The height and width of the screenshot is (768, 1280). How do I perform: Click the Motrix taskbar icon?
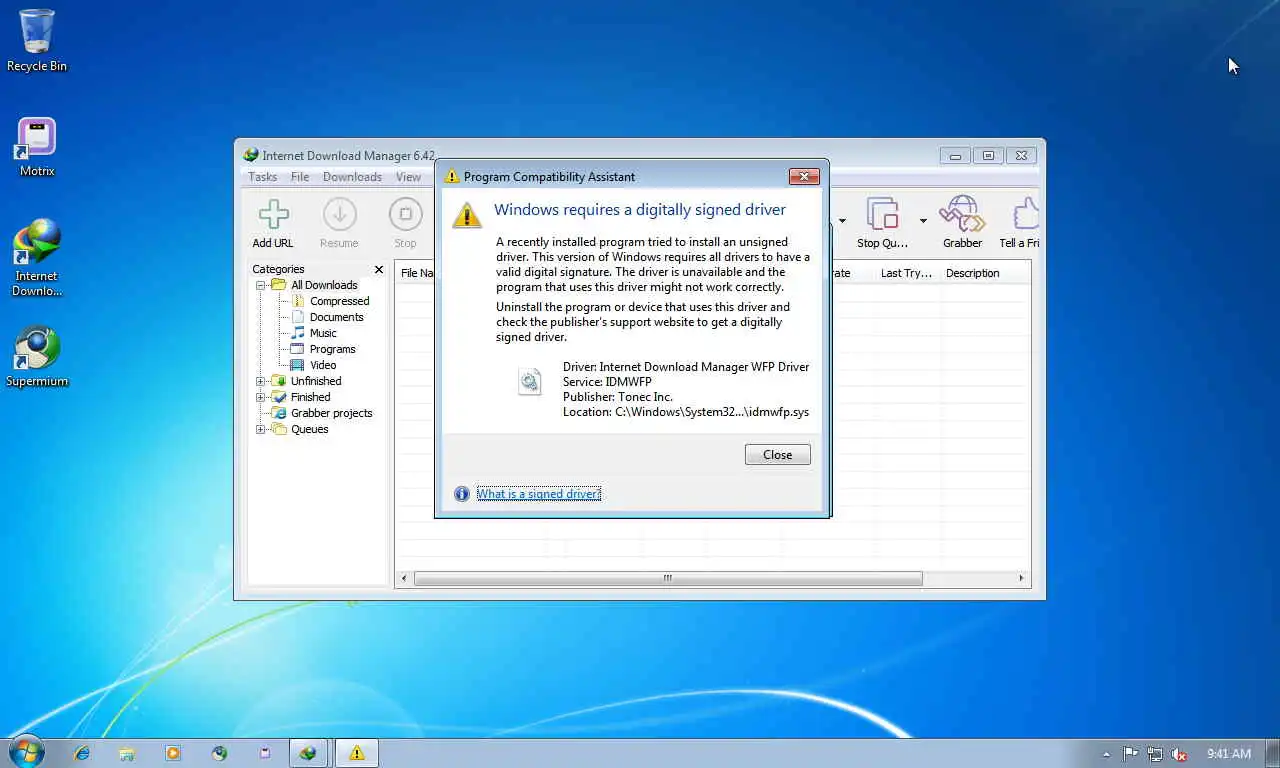coord(265,753)
